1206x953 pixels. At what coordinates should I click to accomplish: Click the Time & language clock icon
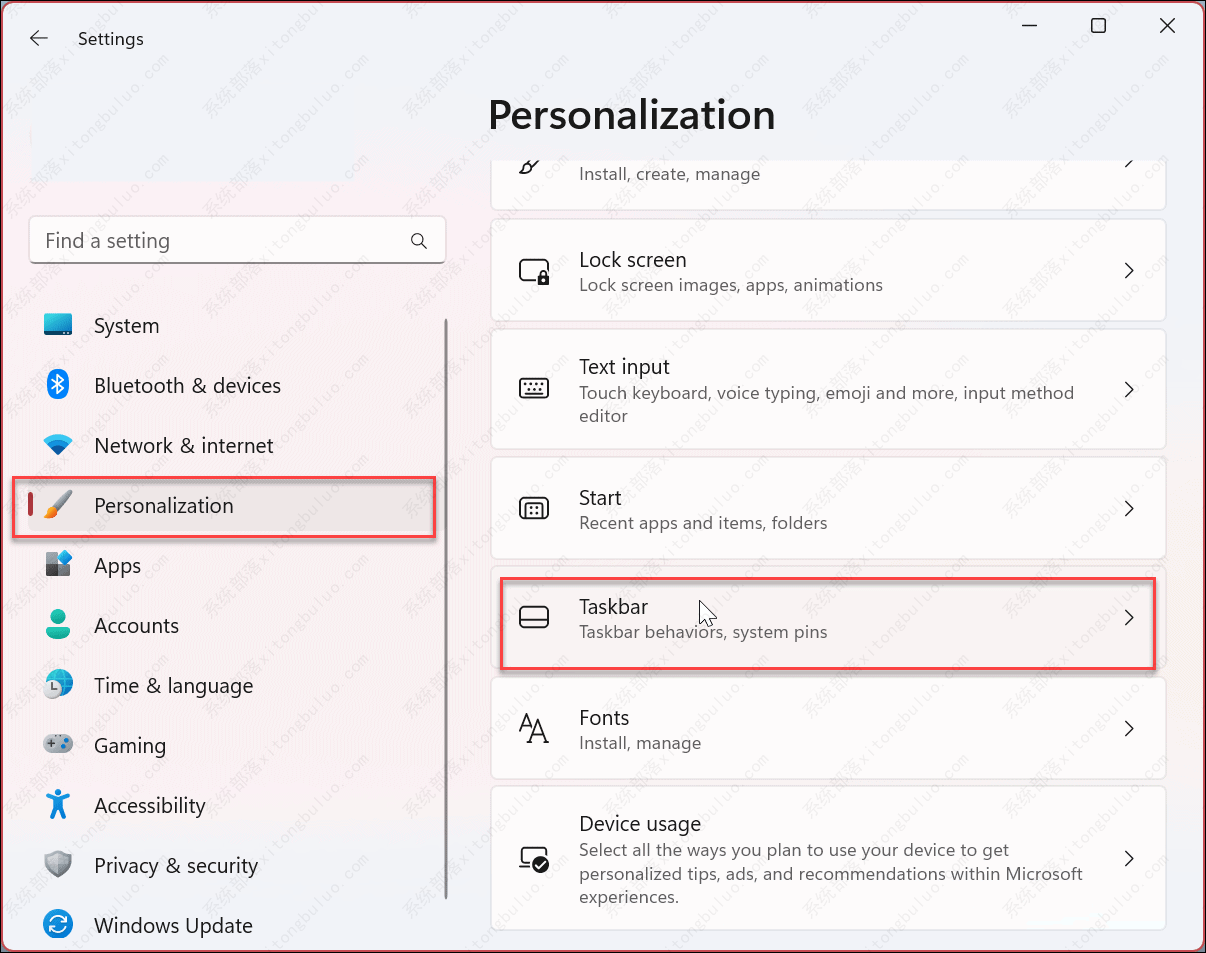click(57, 685)
